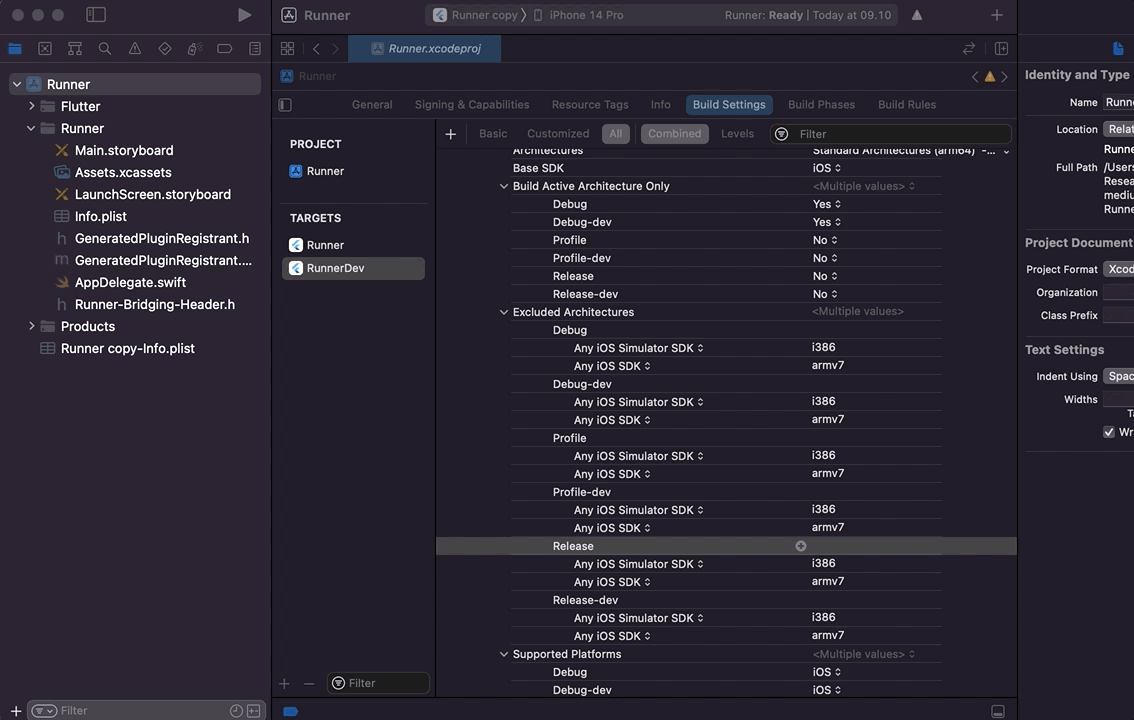Add a new target with plus
The width and height of the screenshot is (1134, 720).
pos(284,683)
